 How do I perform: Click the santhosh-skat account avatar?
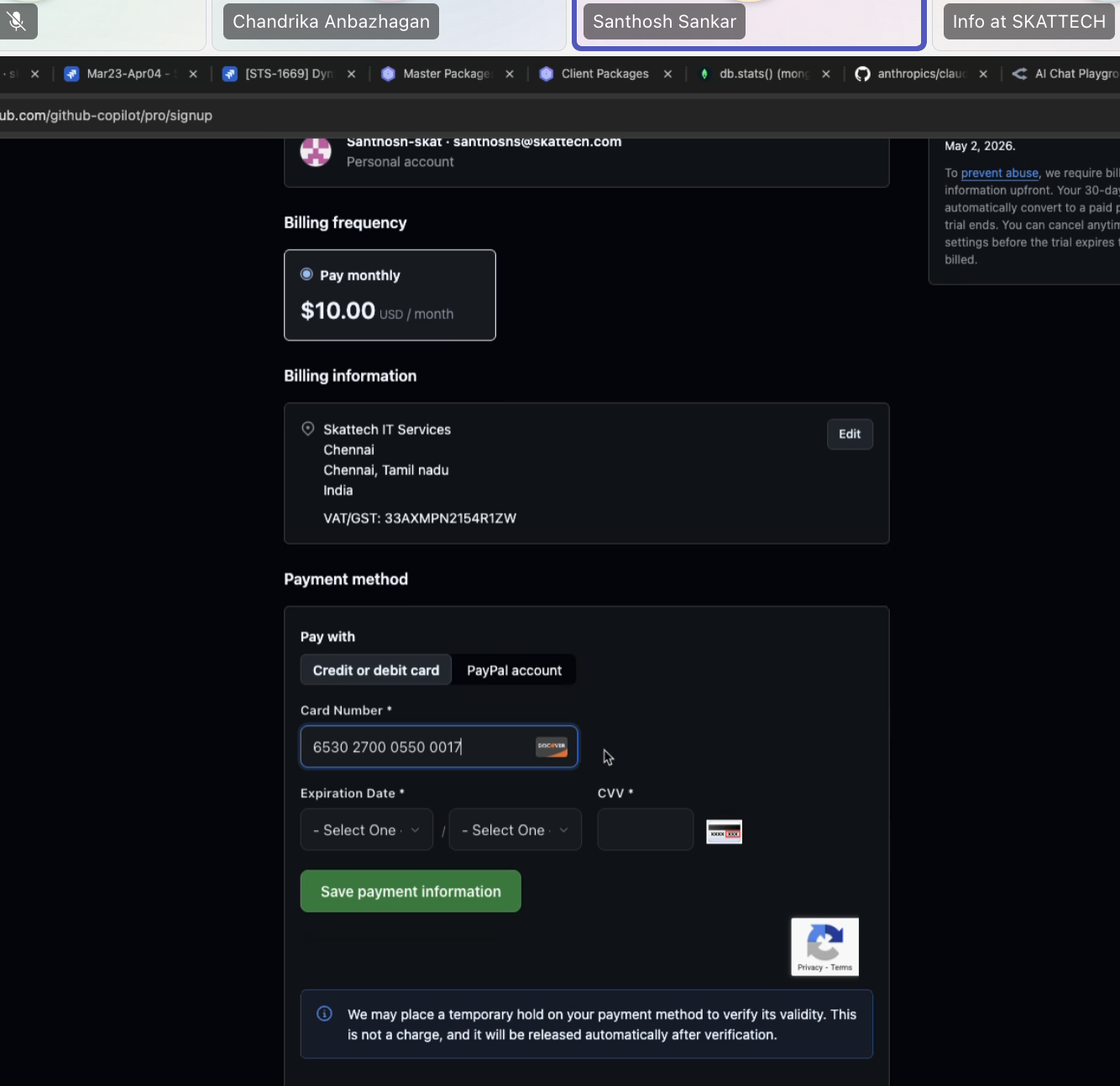(x=316, y=151)
